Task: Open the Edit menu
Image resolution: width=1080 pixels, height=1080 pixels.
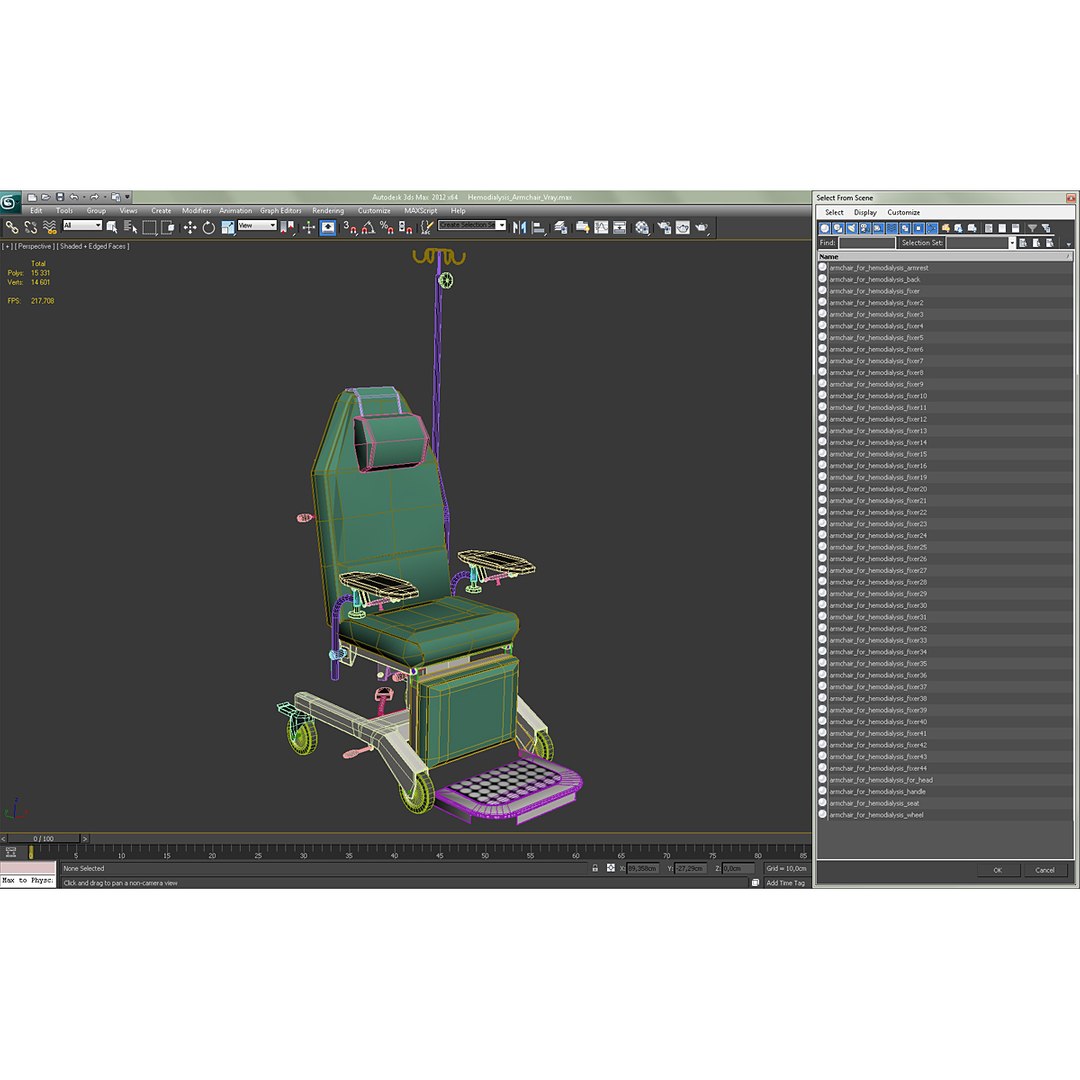Action: [x=37, y=211]
